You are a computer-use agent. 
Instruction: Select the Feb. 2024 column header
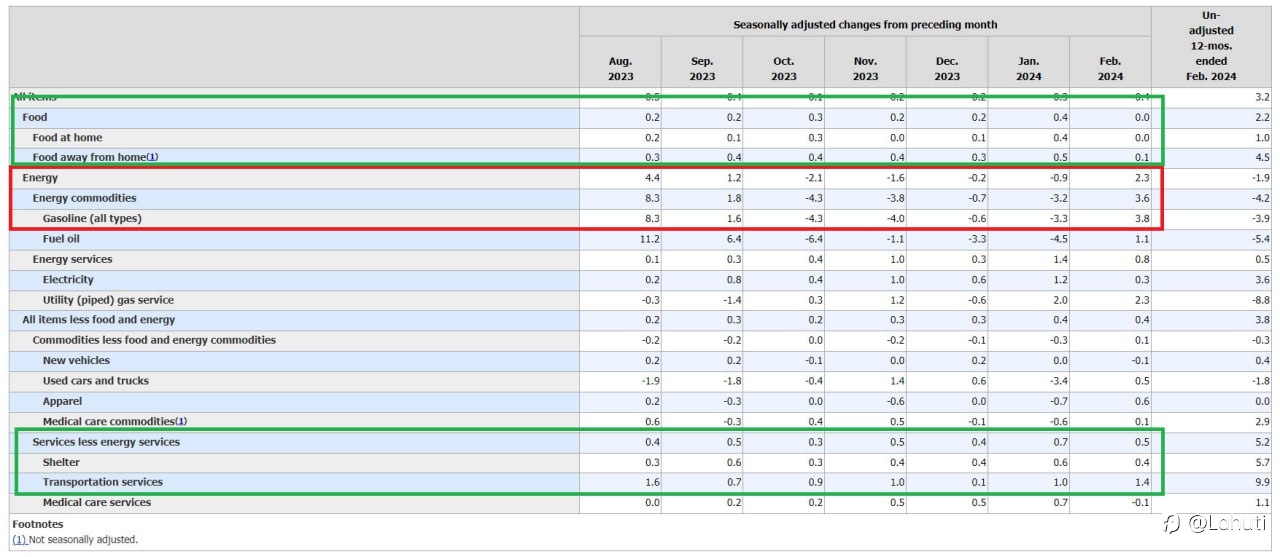coord(1109,69)
